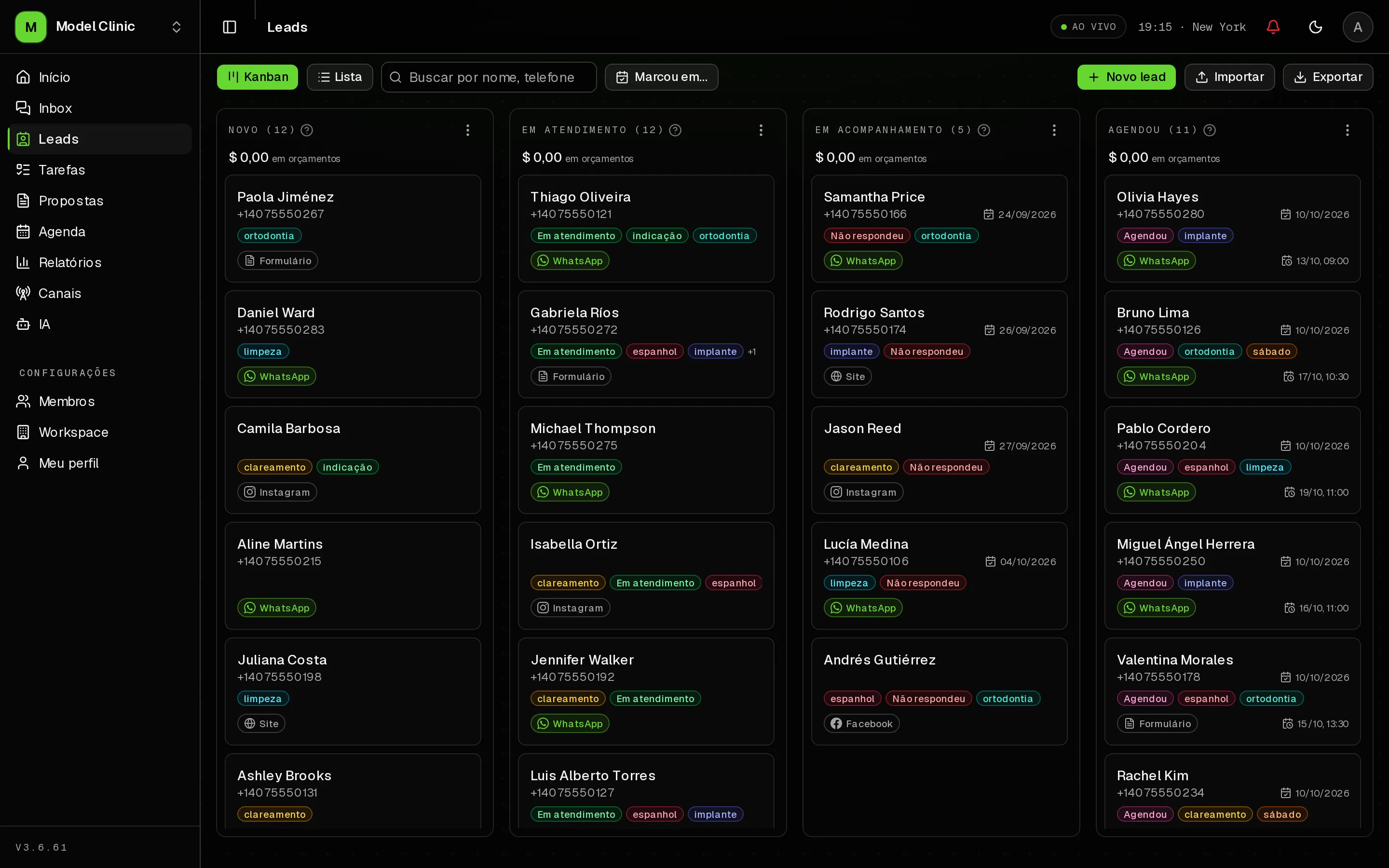Switch to Lista view
Screen dimensions: 1389x868
(x=340, y=77)
